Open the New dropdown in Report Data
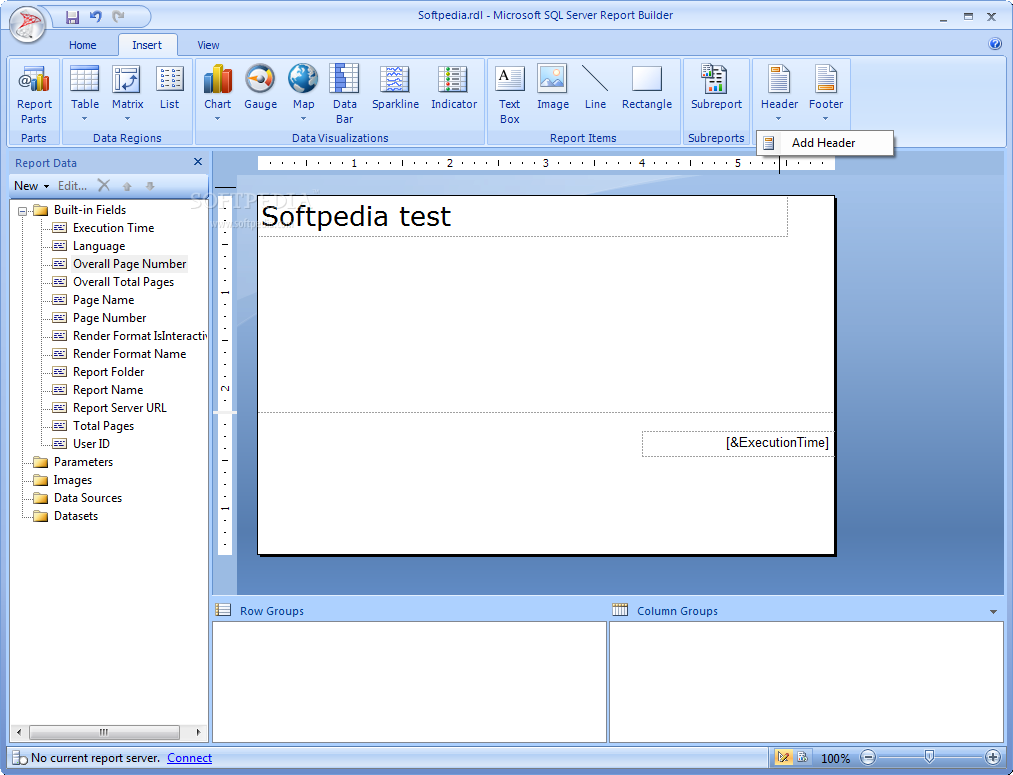1013x775 pixels. [x=32, y=186]
